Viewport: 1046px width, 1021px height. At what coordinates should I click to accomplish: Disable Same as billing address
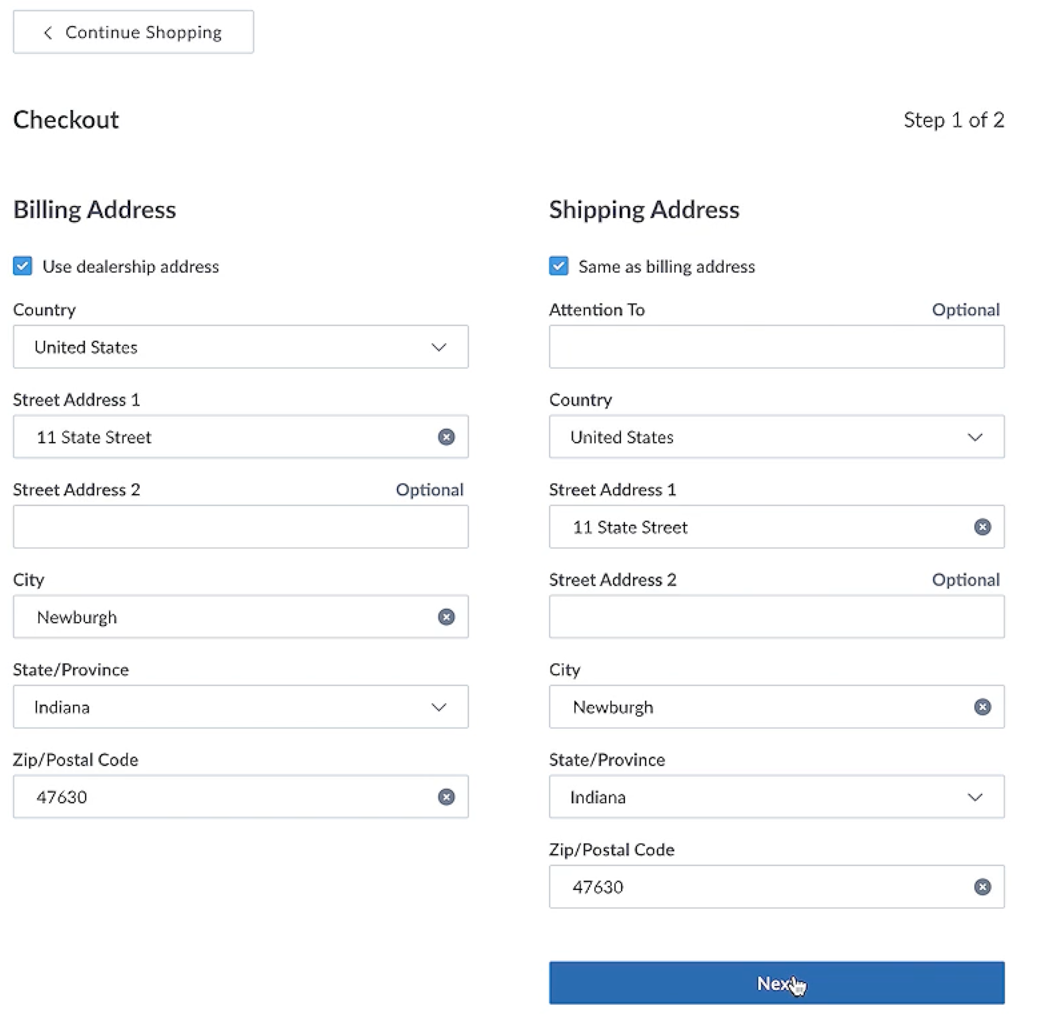[x=558, y=266]
